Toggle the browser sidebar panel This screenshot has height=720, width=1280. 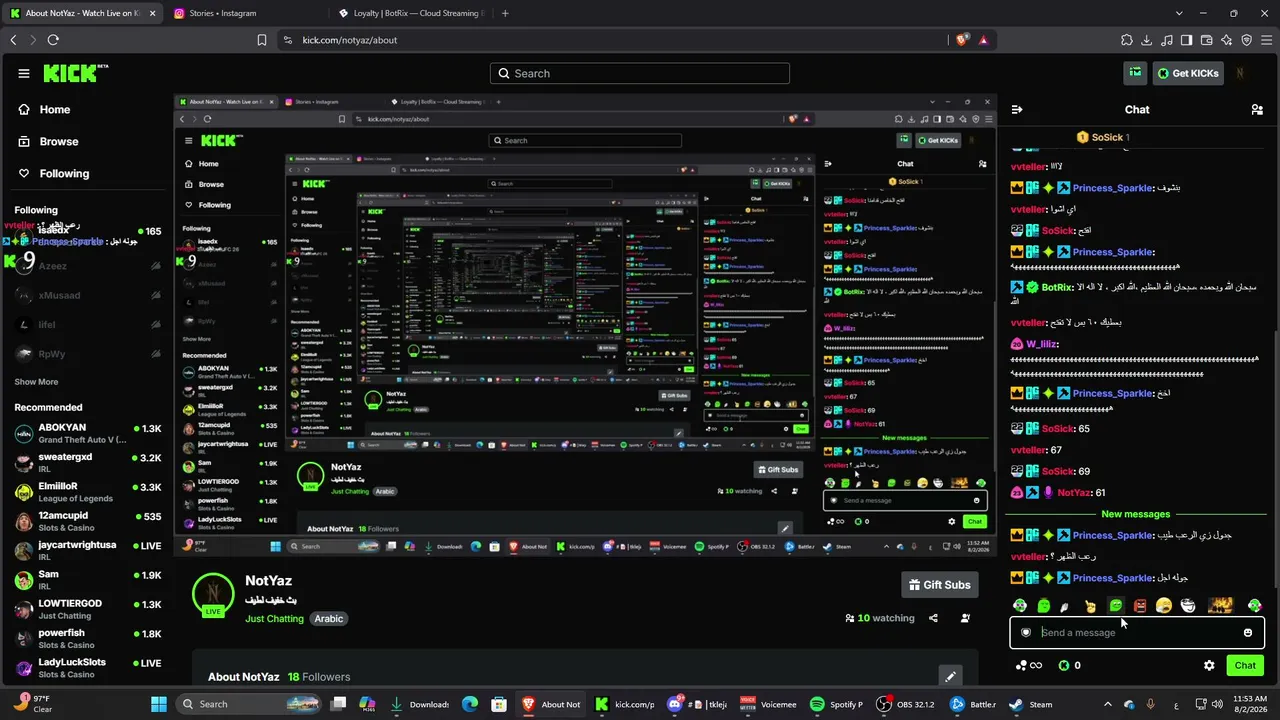pyautogui.click(x=1187, y=40)
